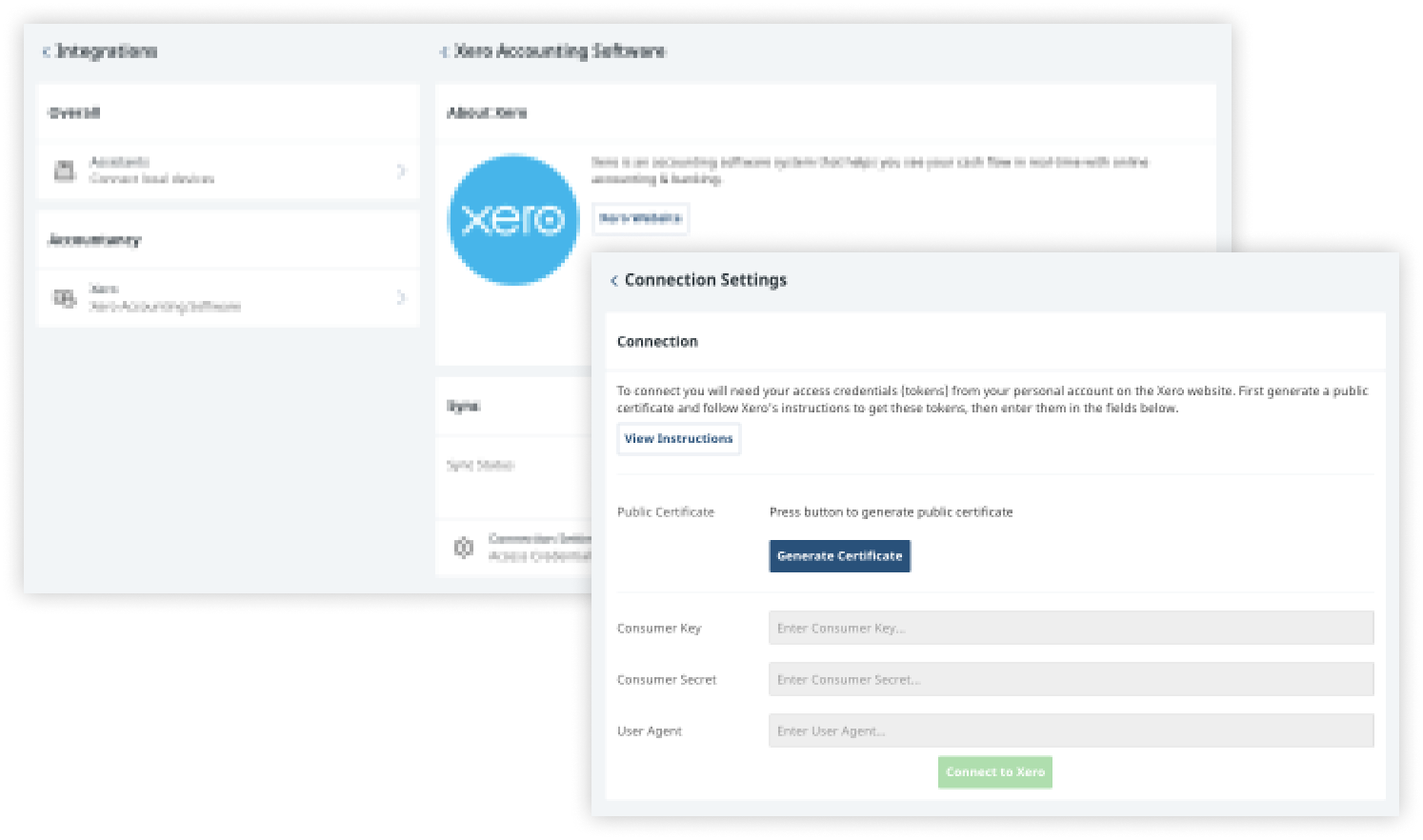This screenshot has height=840, width=1423.
Task: Click the Overall section heading
Action: [74, 112]
